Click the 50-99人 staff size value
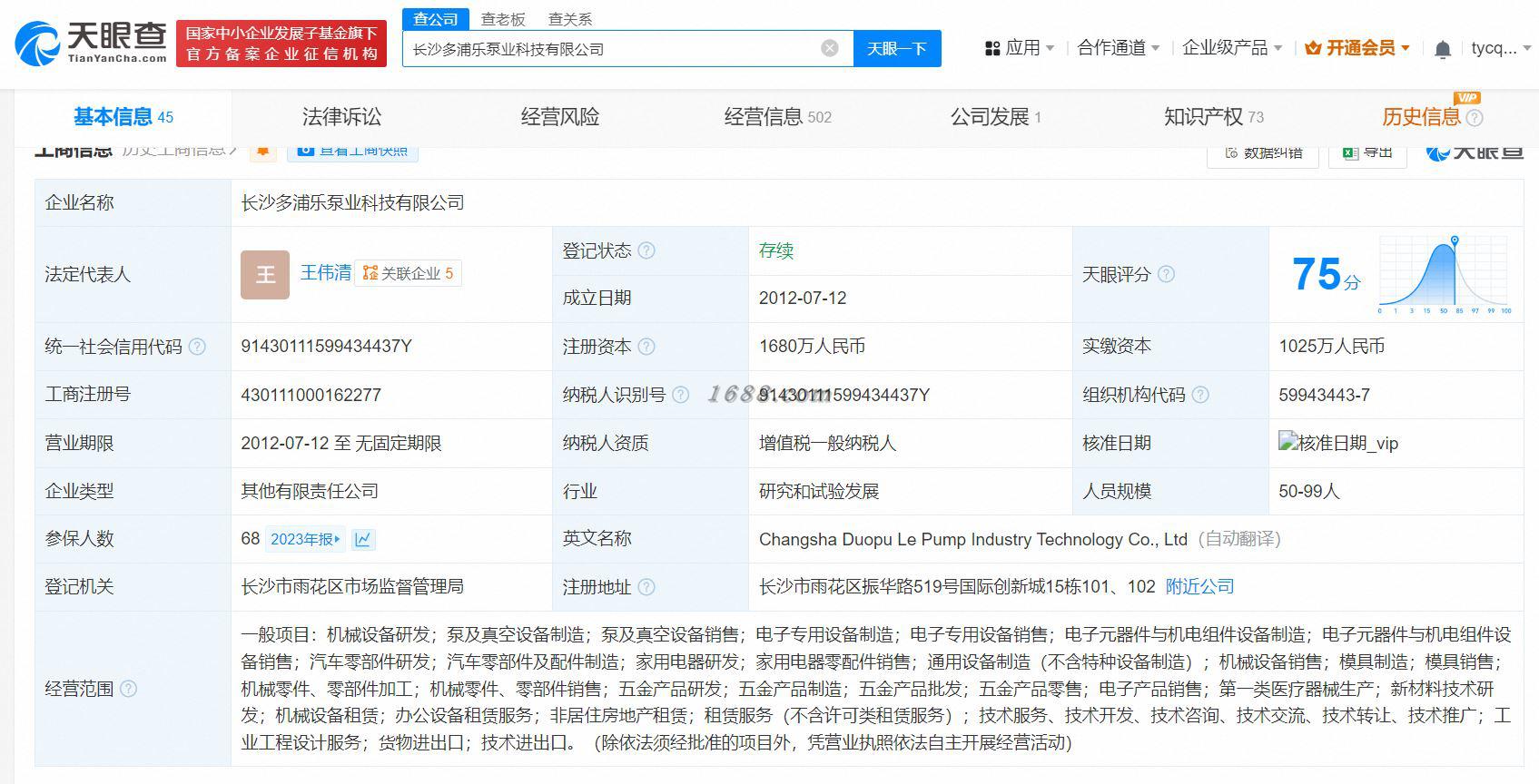This screenshot has height=784, width=1539. pyautogui.click(x=1309, y=491)
